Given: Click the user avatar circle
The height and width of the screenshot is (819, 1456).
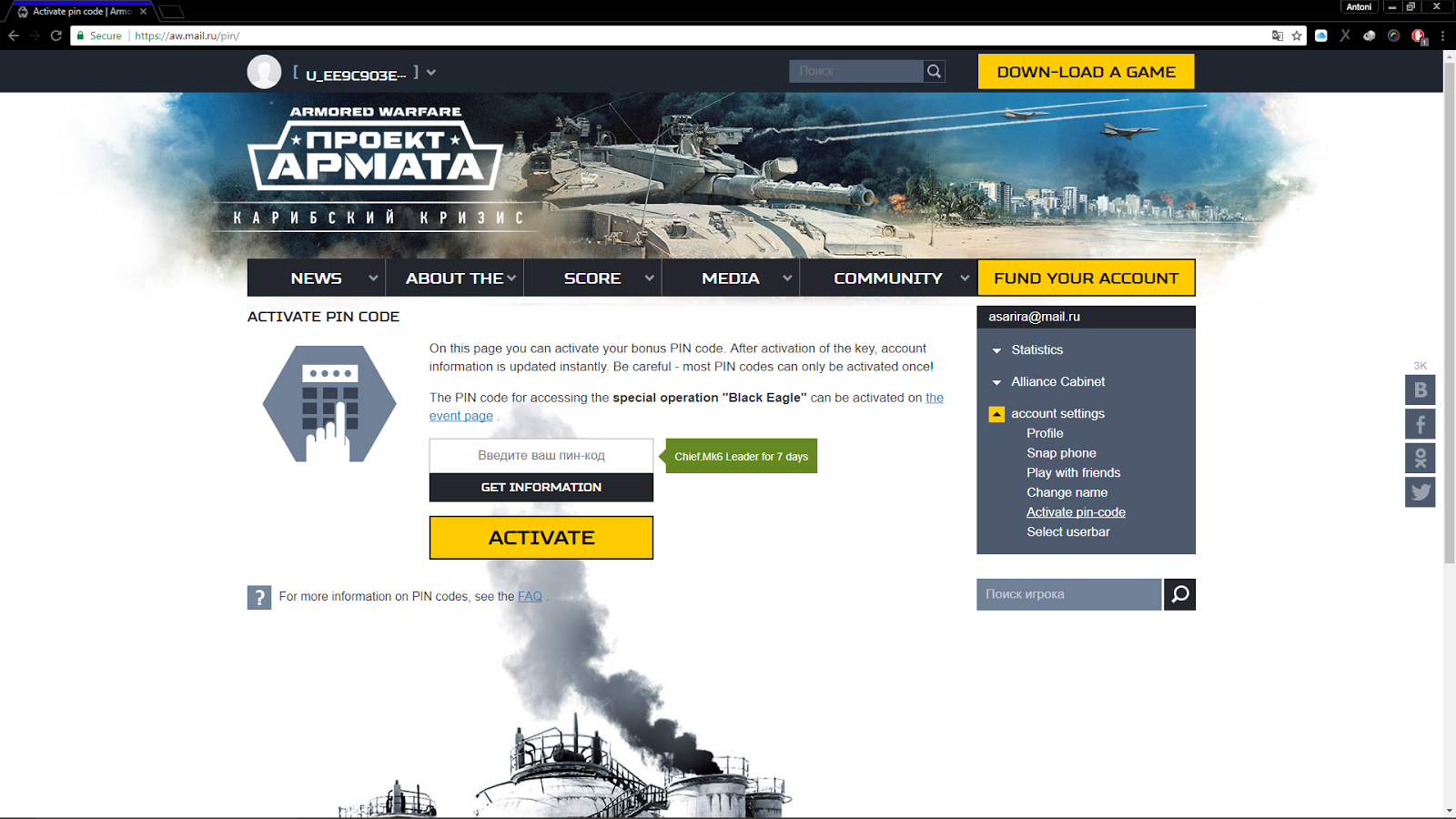Looking at the screenshot, I should [264, 72].
